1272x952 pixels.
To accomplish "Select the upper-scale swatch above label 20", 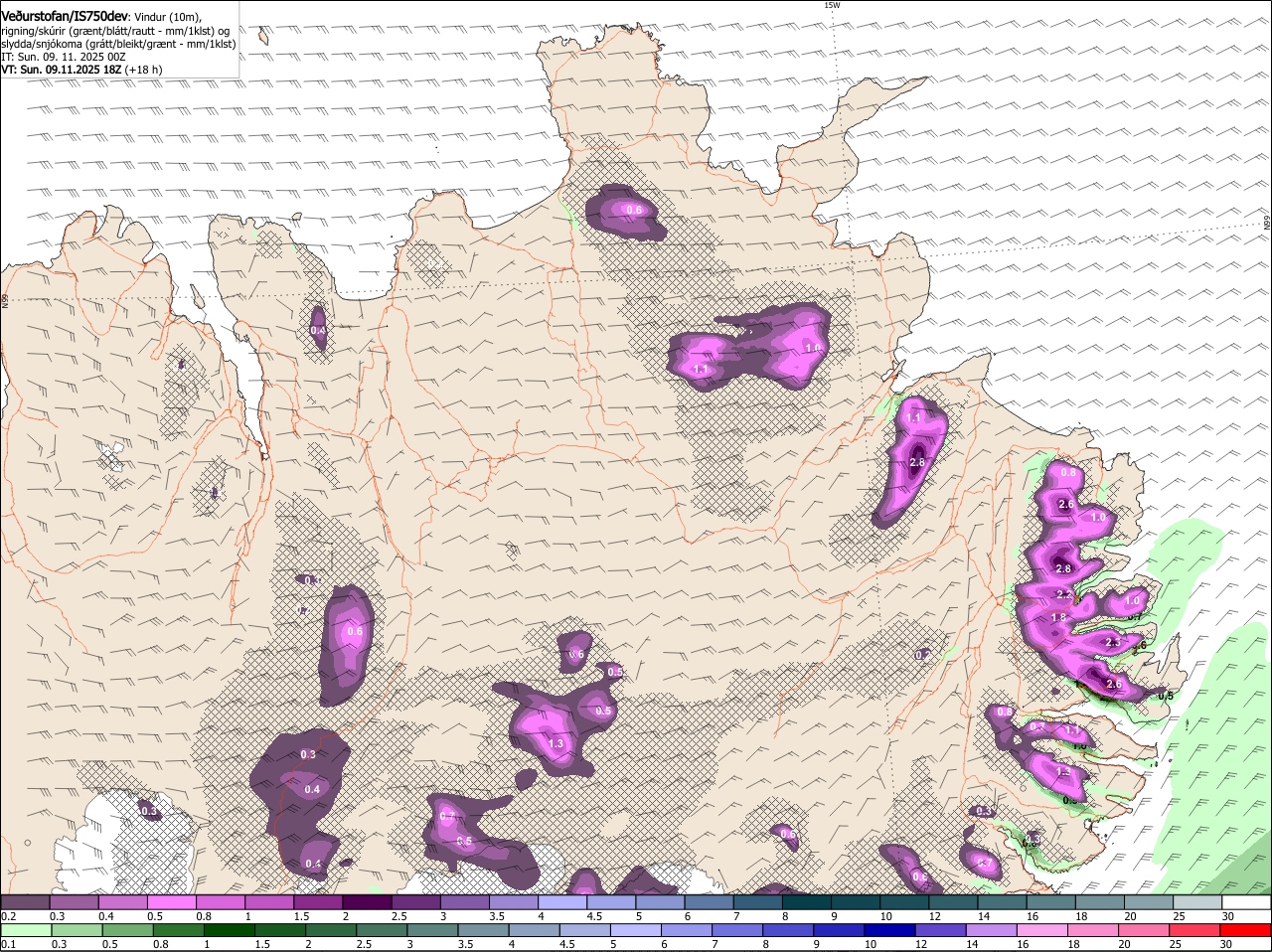I will pos(1148,902).
